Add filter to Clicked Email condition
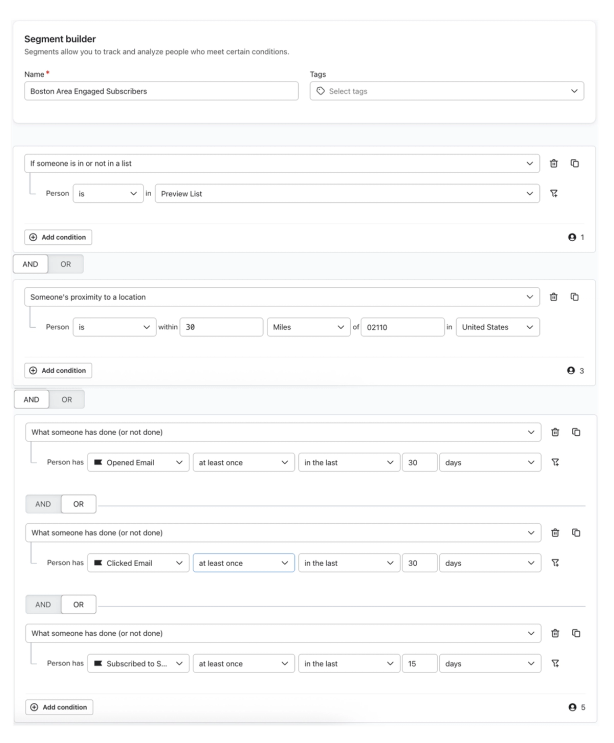The image size is (614, 743). 555,562
